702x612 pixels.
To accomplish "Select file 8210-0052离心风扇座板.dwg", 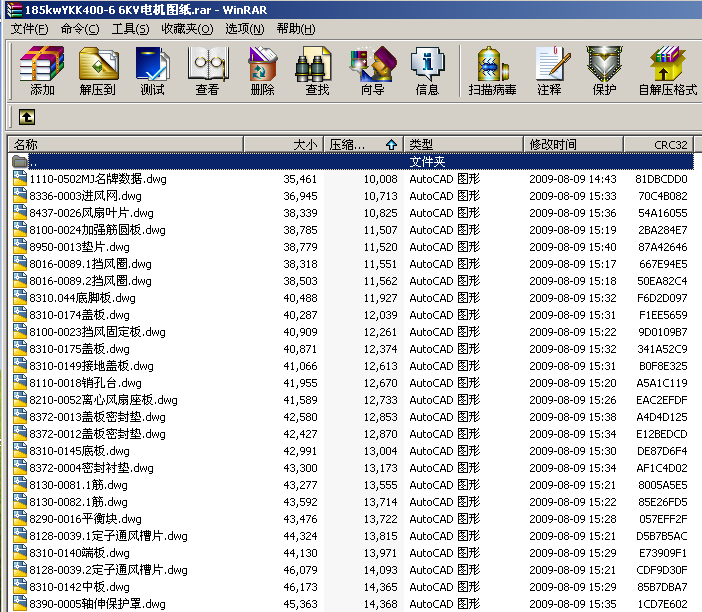I will [103, 400].
